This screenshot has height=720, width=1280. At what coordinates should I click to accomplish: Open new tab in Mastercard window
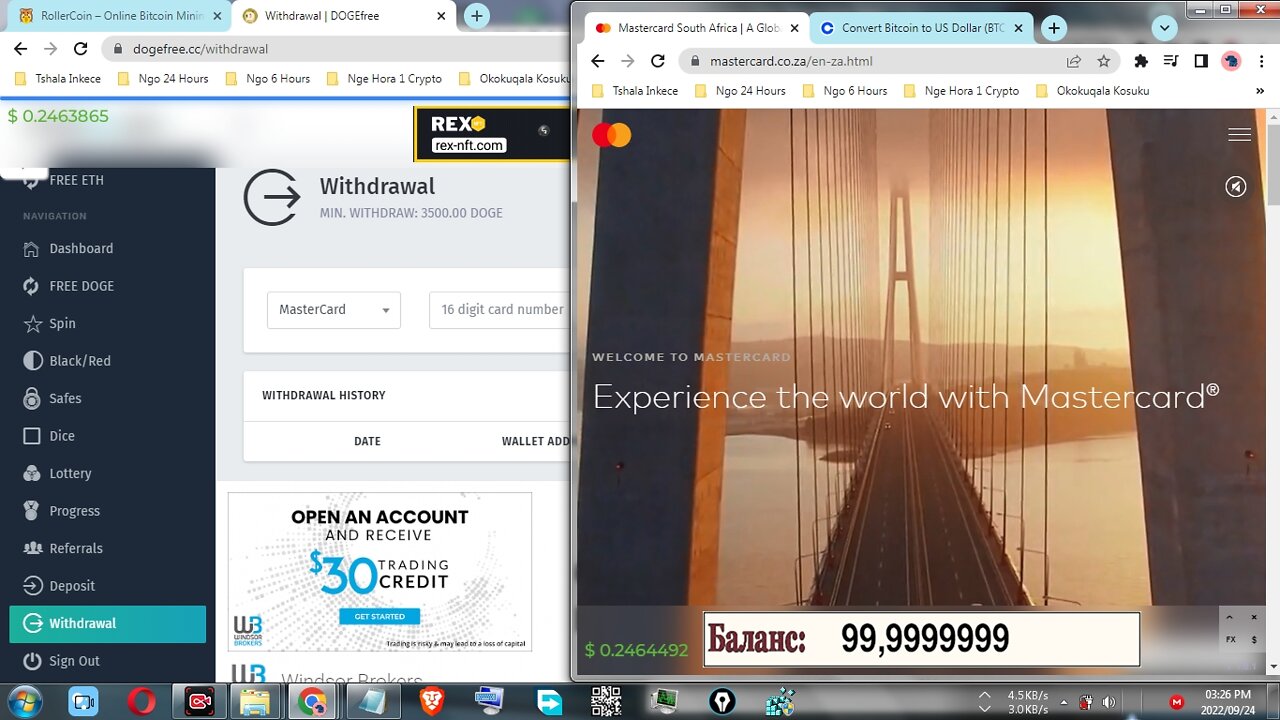pos(1054,28)
